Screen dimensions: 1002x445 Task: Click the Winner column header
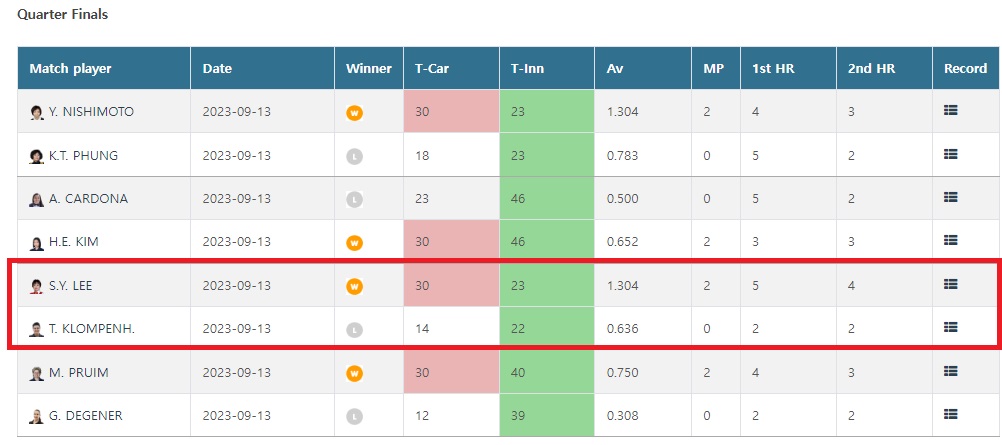pos(369,68)
